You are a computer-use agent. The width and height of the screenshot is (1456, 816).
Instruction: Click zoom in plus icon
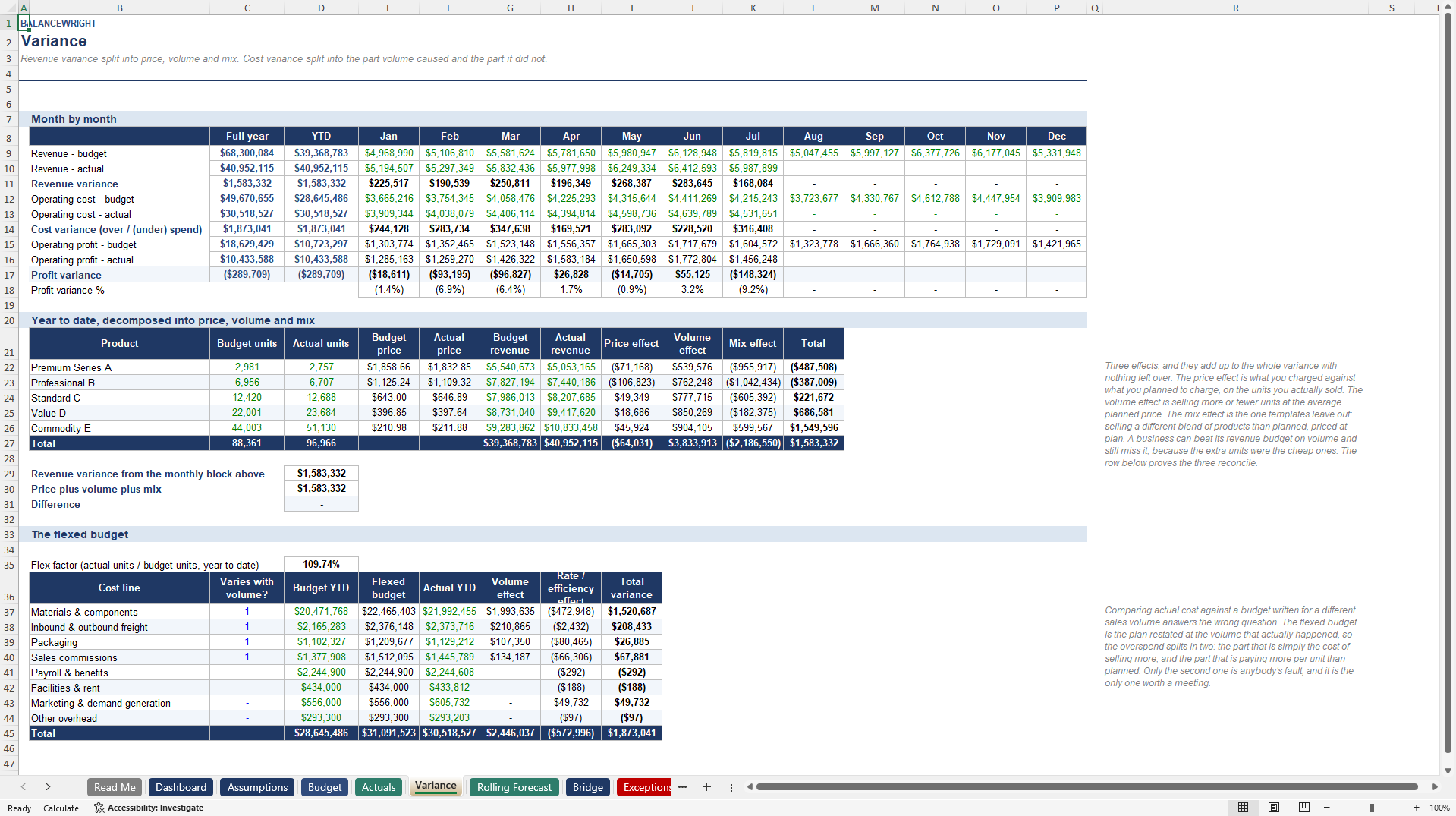[x=1416, y=808]
